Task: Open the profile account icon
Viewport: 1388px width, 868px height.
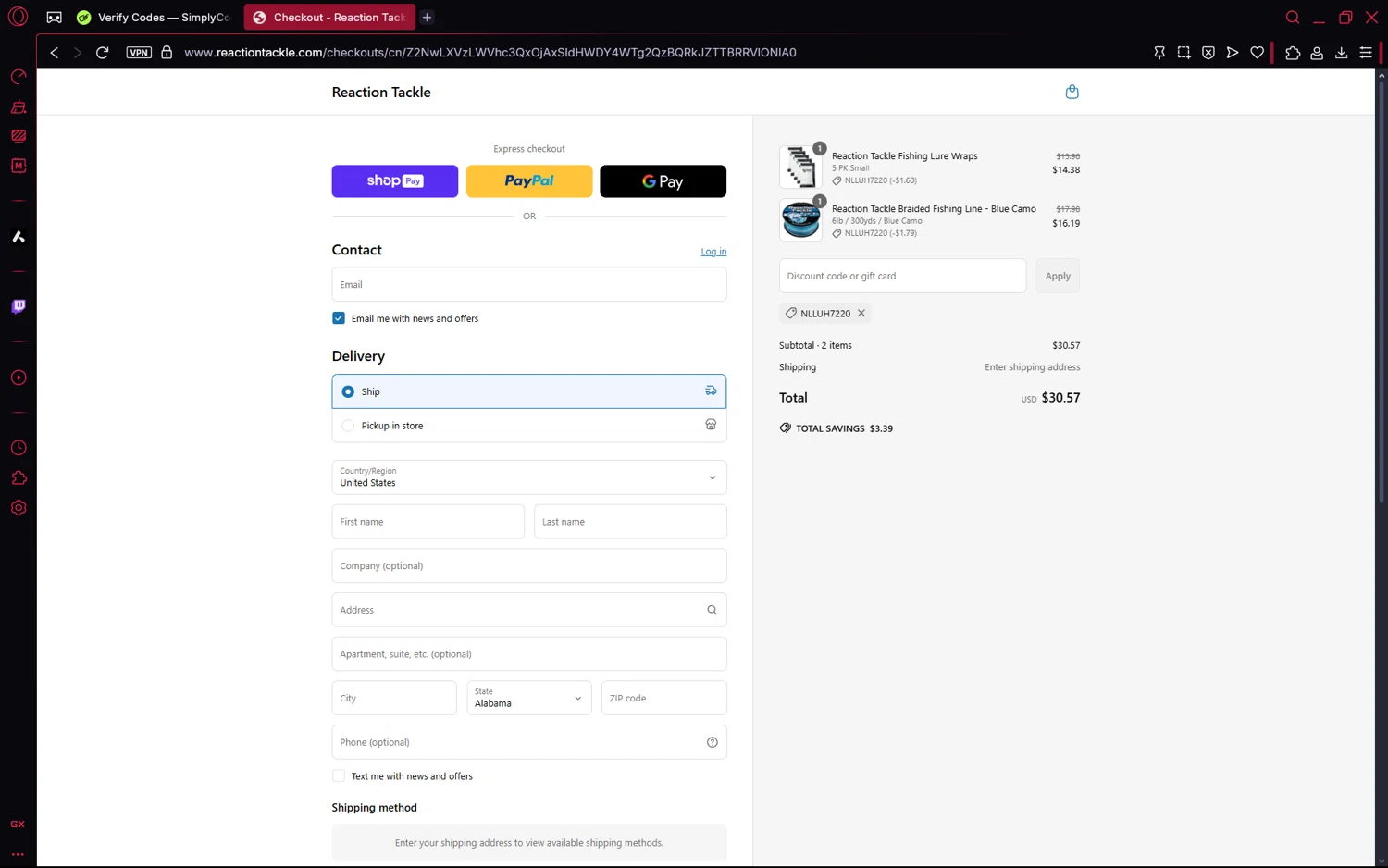Action: click(1317, 53)
